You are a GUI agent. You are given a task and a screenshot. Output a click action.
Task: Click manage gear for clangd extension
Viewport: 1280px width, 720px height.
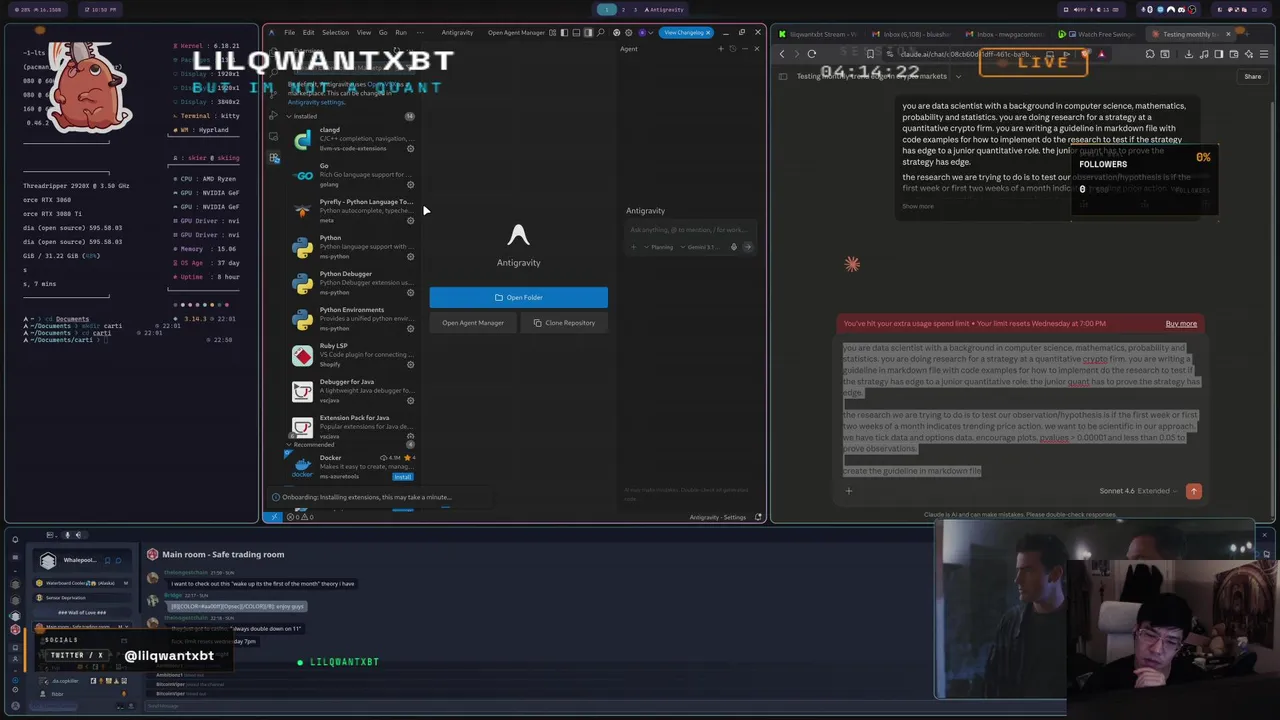410,148
